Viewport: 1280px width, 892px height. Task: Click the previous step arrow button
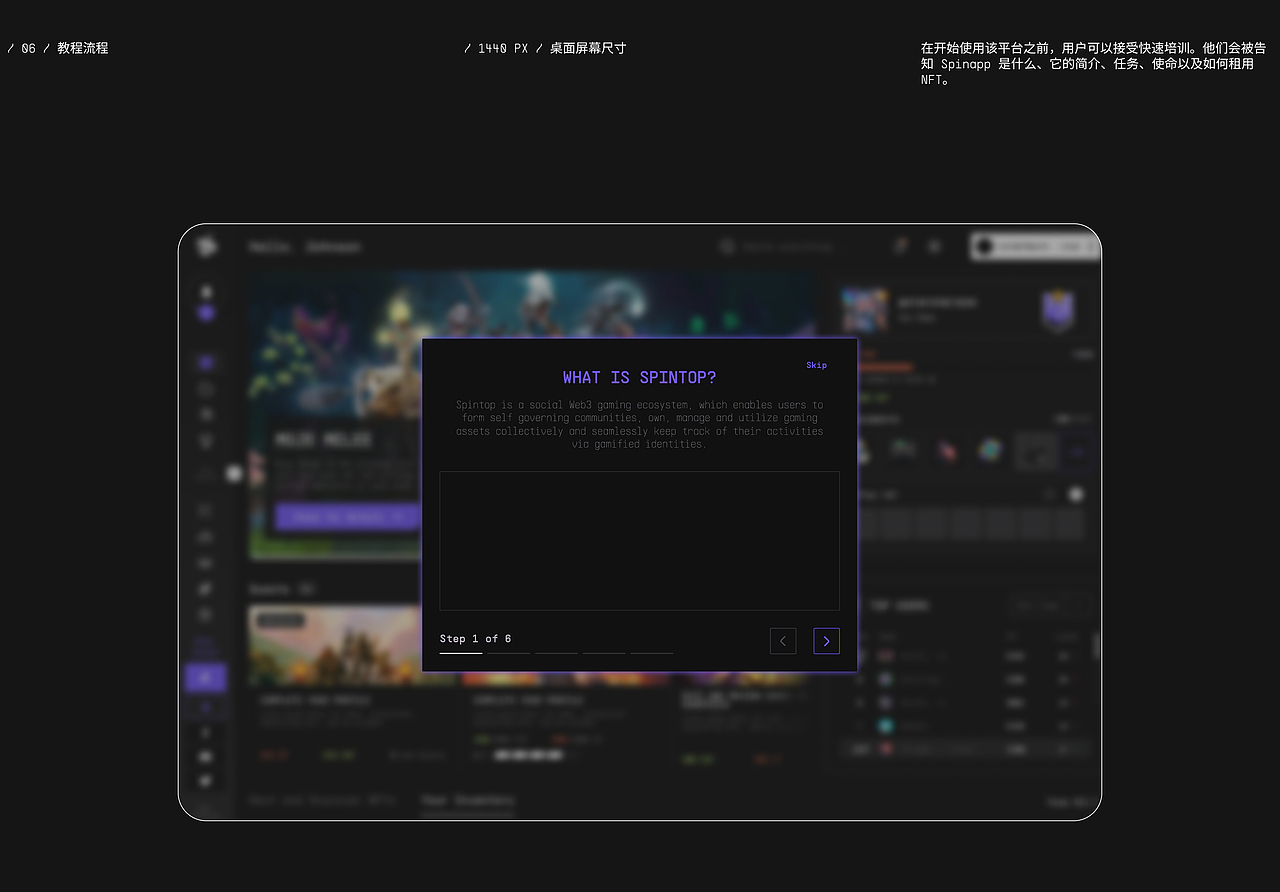(x=783, y=641)
